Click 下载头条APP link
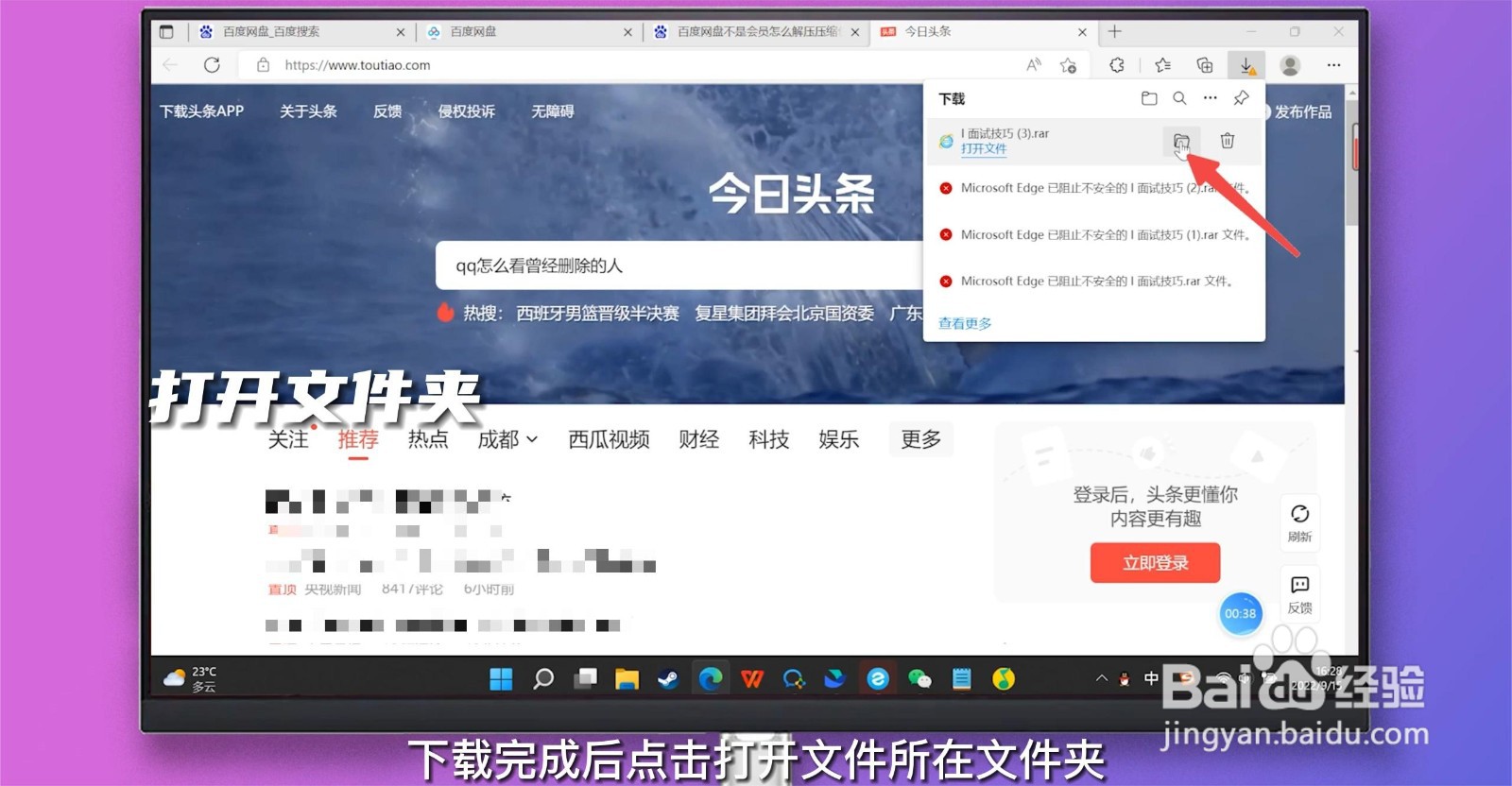The height and width of the screenshot is (786, 1512). [x=201, y=111]
